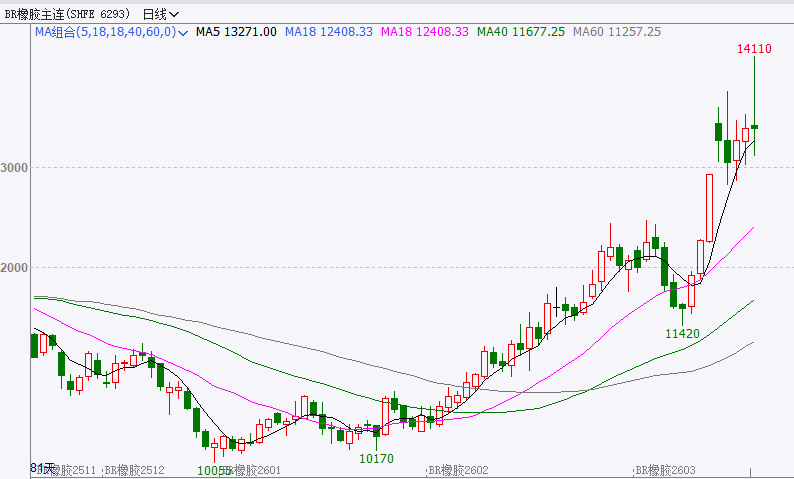Click the 2000 price axis gridline label
Image resolution: width=794 pixels, height=479 pixels.
click(x=14, y=268)
